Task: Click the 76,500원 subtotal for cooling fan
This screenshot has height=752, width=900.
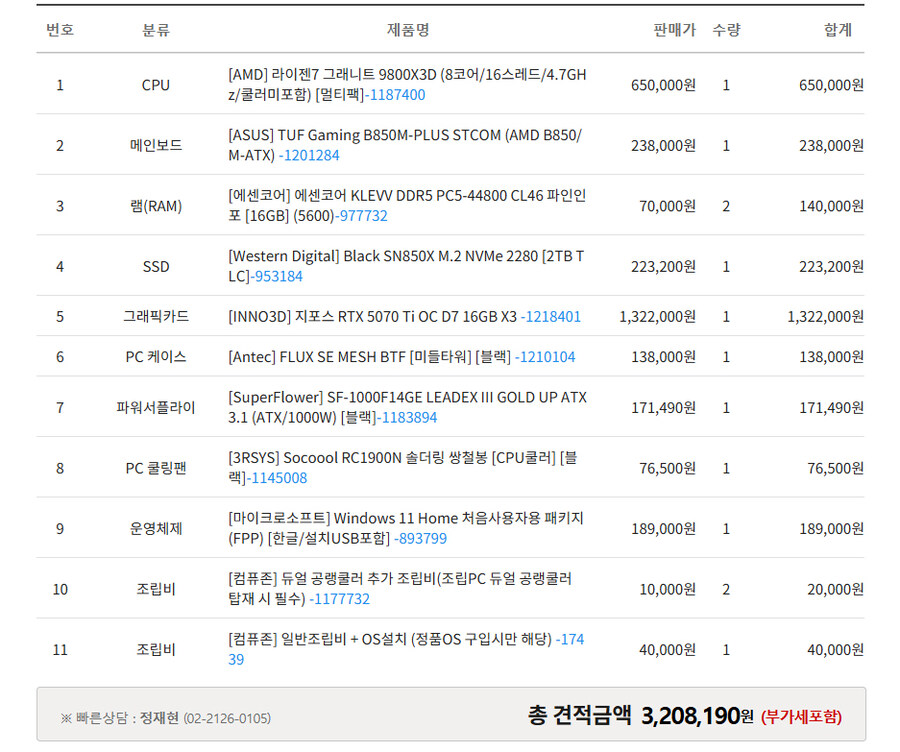Action: click(836, 468)
